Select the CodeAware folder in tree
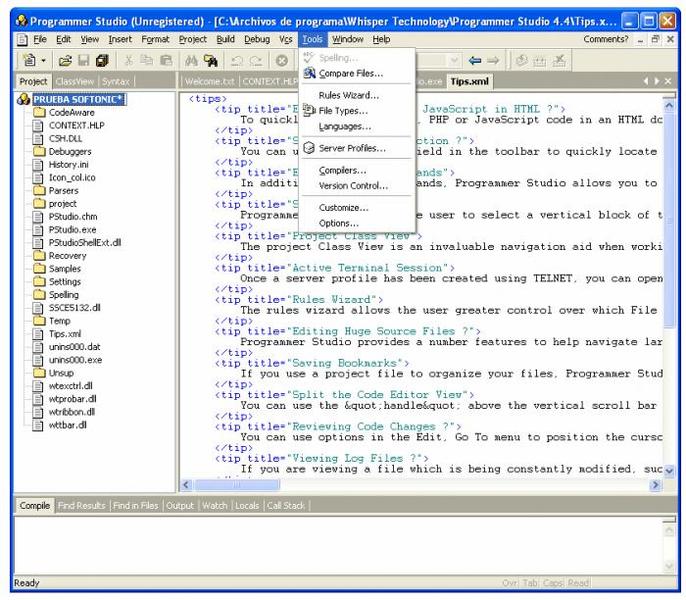This screenshot has height=600, width=686. click(71, 112)
